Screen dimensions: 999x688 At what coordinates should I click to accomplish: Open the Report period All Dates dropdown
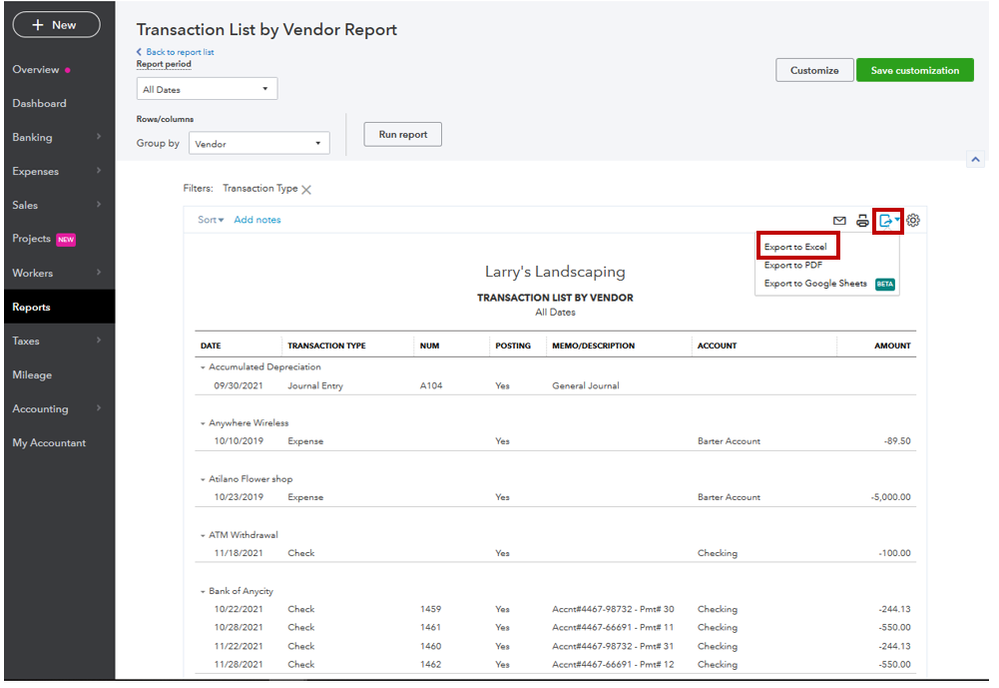coord(207,89)
